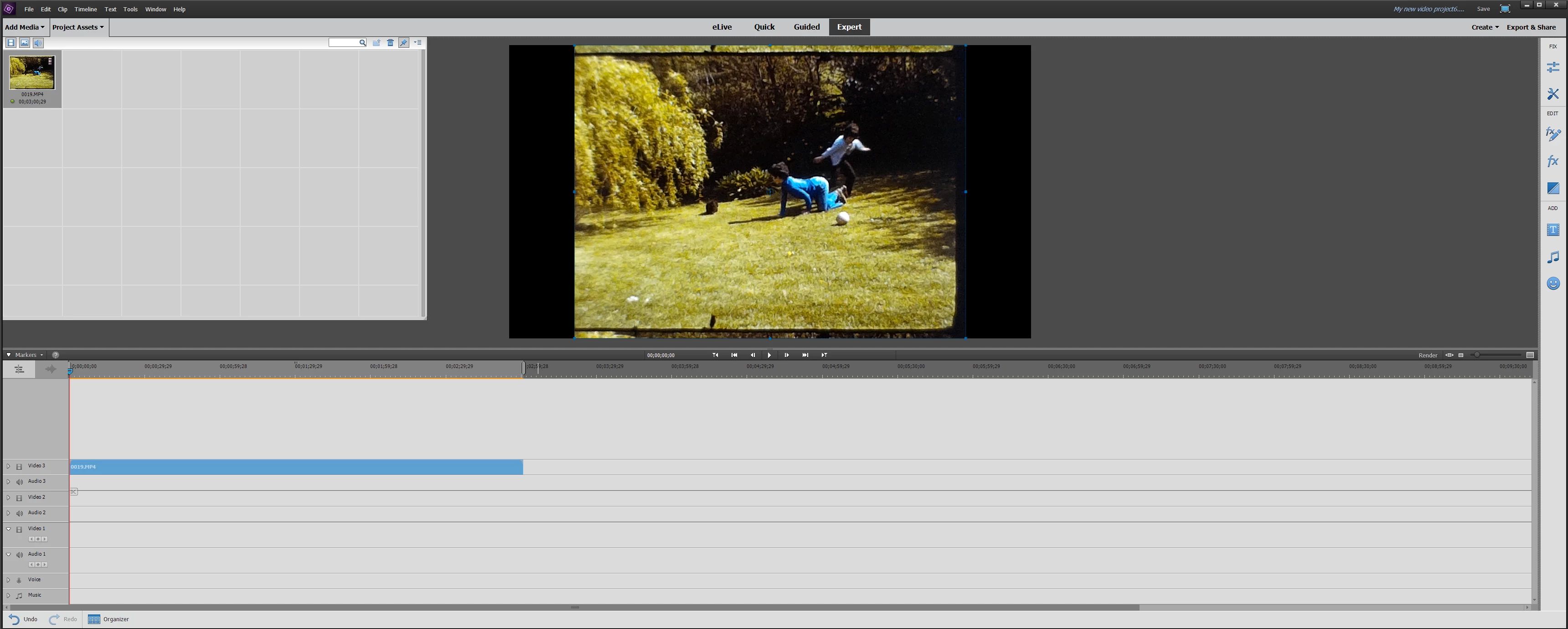1568x629 pixels.
Task: Click the Organizer button
Action: click(109, 619)
